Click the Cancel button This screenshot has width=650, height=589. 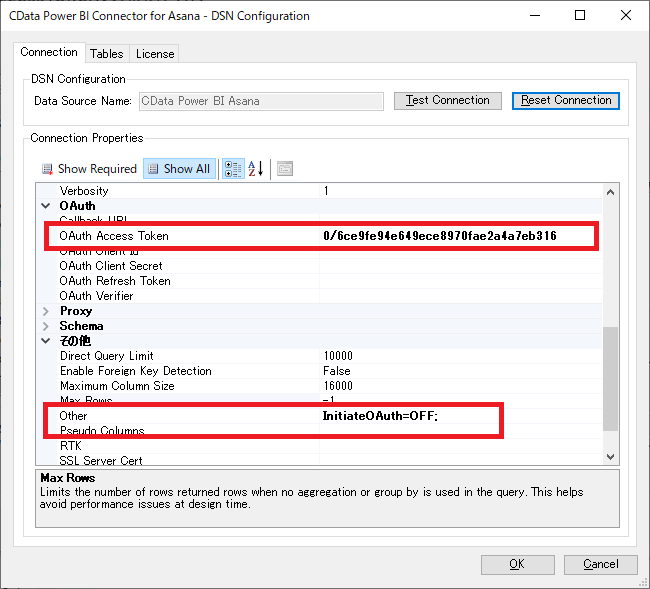[600, 564]
